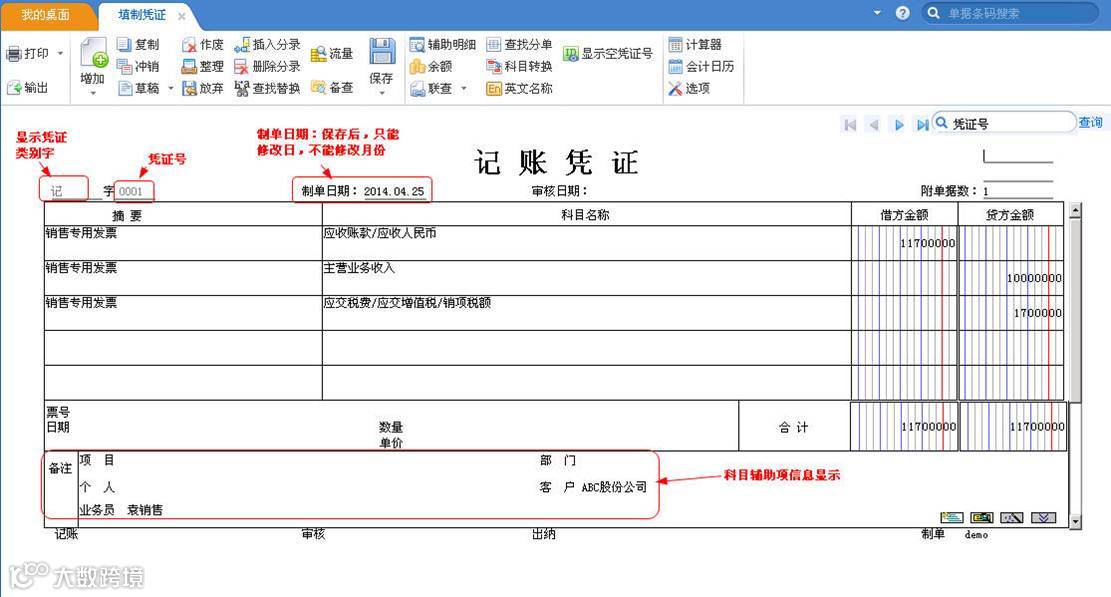Click the 放弃 discard toolbar button
1111x597 pixels.
point(203,89)
